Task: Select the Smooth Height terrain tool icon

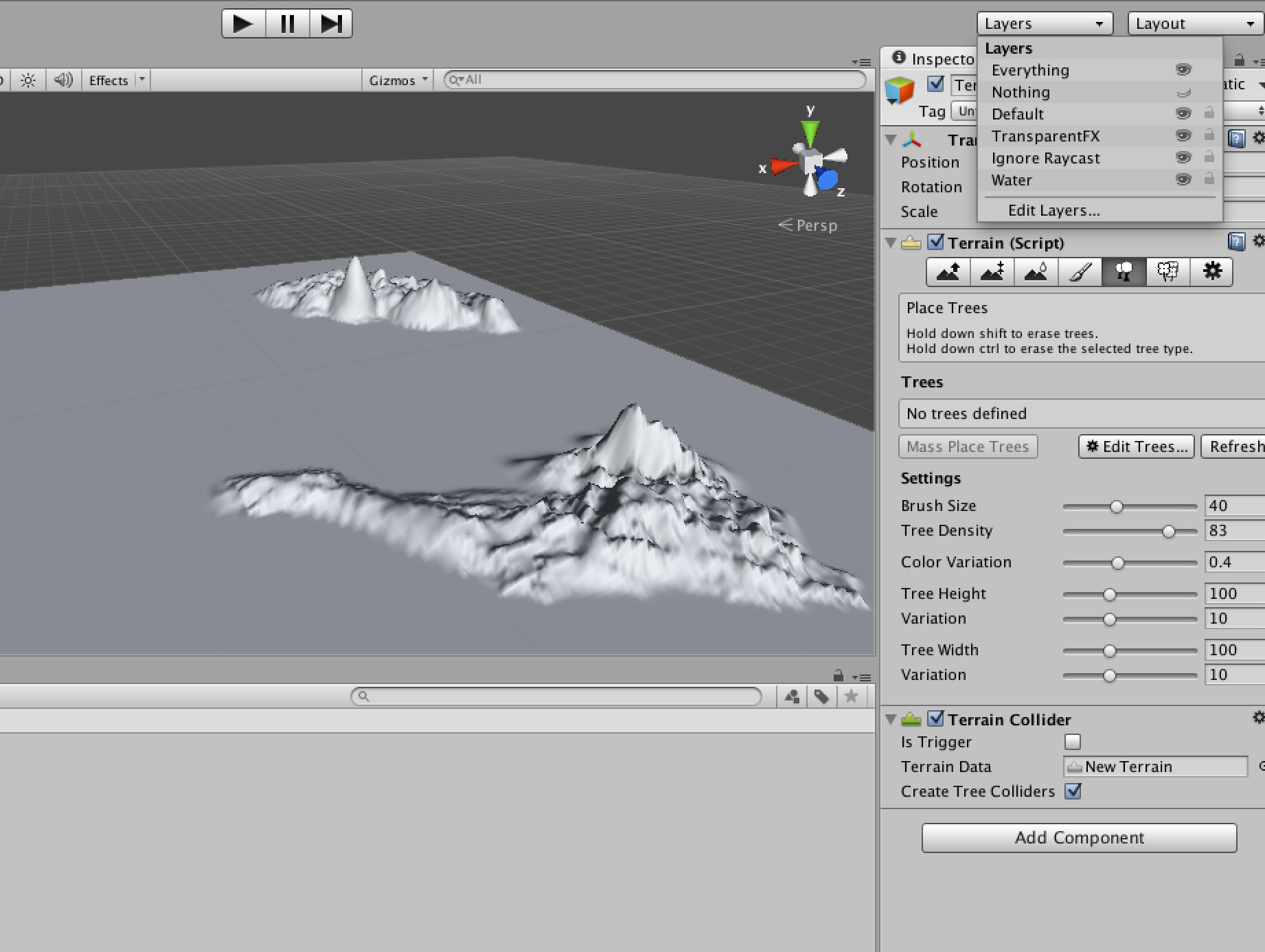Action: pyautogui.click(x=1036, y=272)
